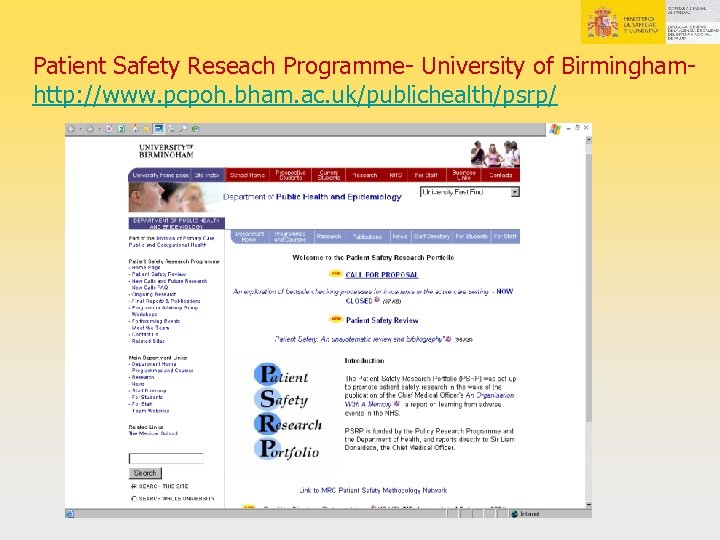Click the Stop page icon in browser toolbar
Screen dimensions: 720x540
(x=109, y=129)
